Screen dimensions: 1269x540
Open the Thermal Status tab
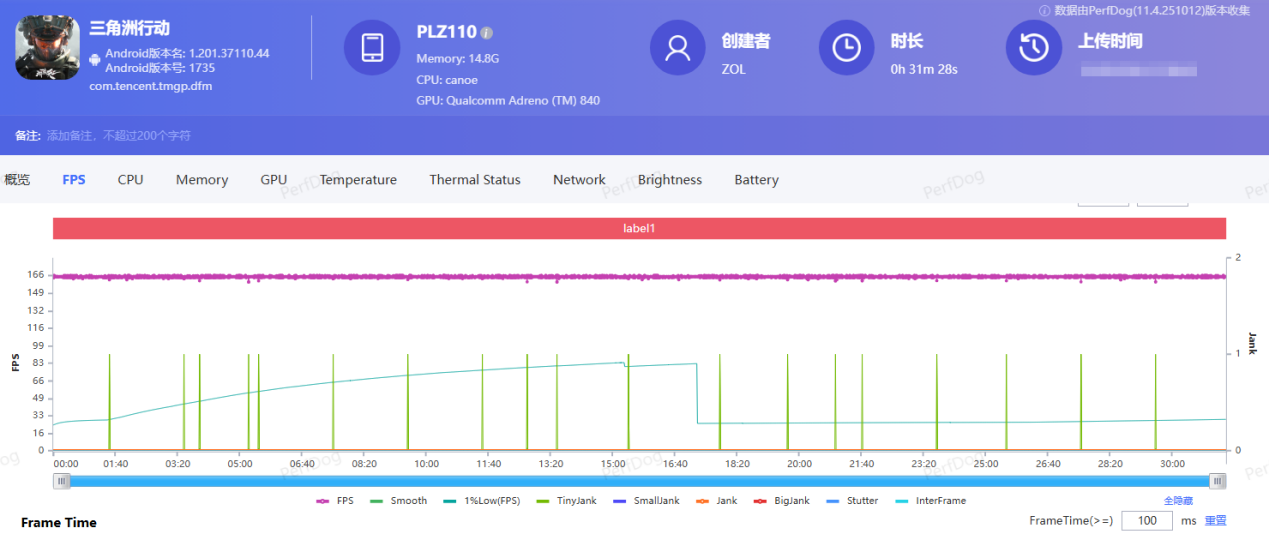475,180
